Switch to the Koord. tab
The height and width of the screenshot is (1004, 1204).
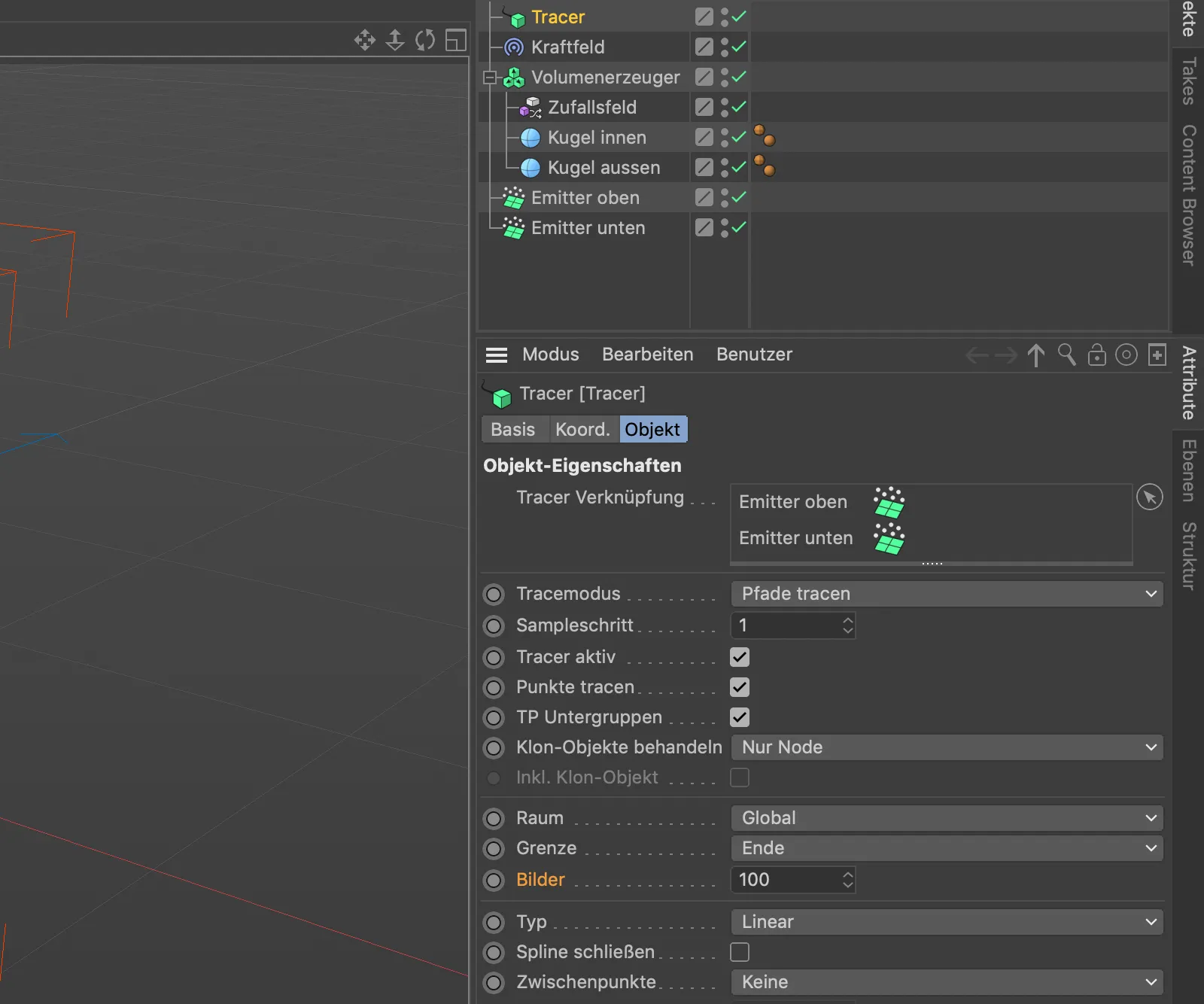pos(583,430)
